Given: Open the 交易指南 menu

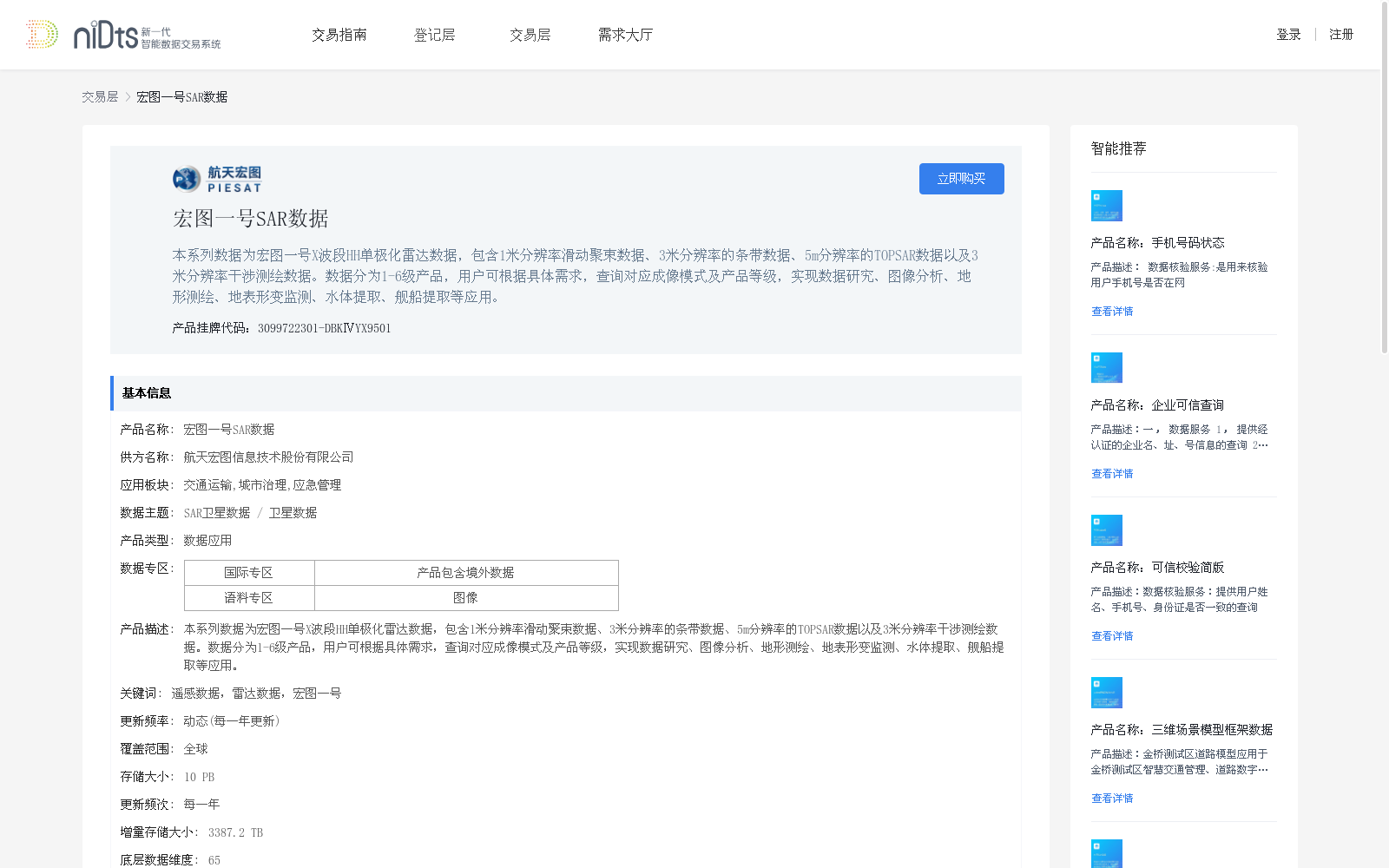Looking at the screenshot, I should 339,35.
